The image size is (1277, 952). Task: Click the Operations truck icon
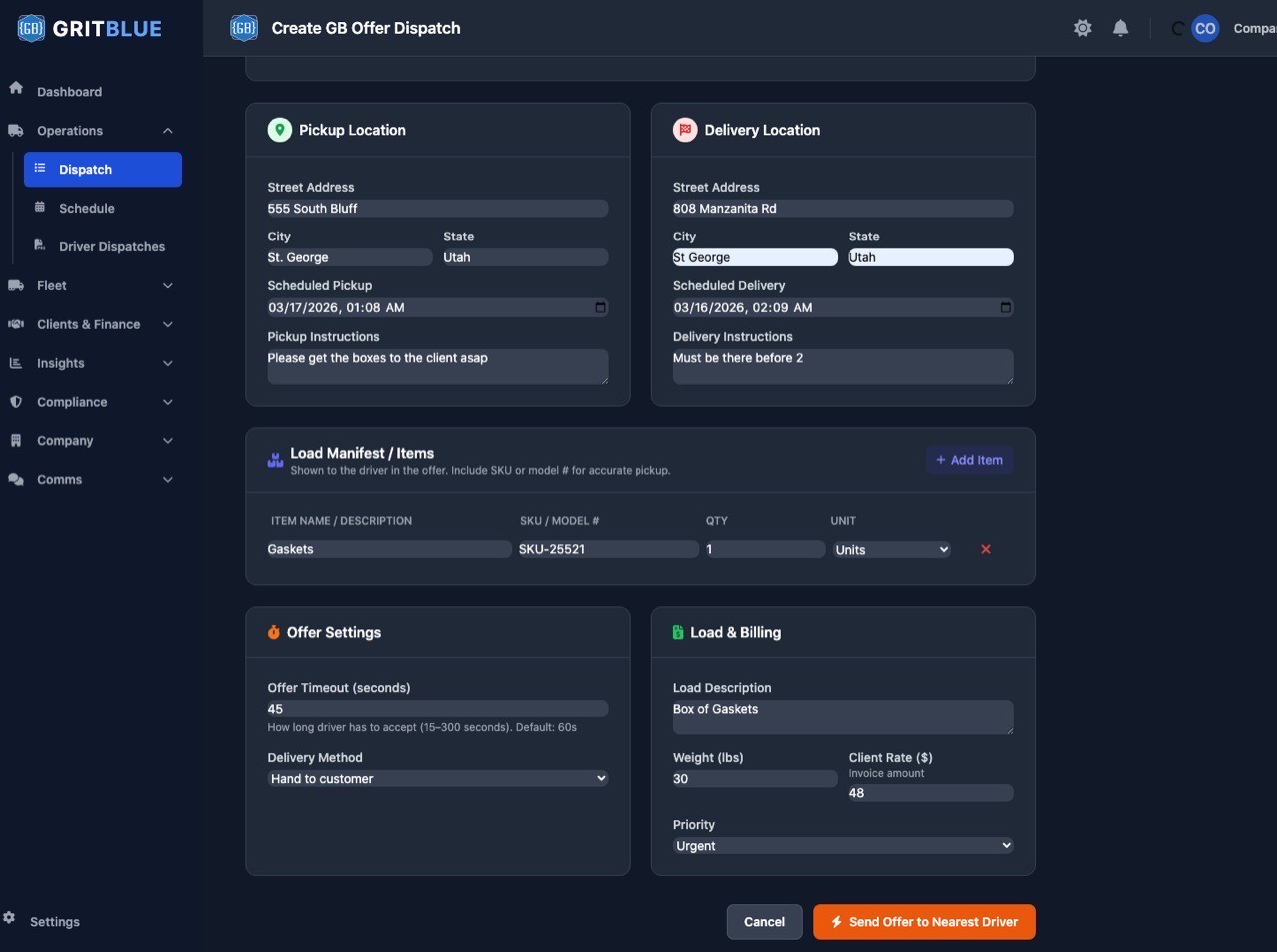point(16,130)
